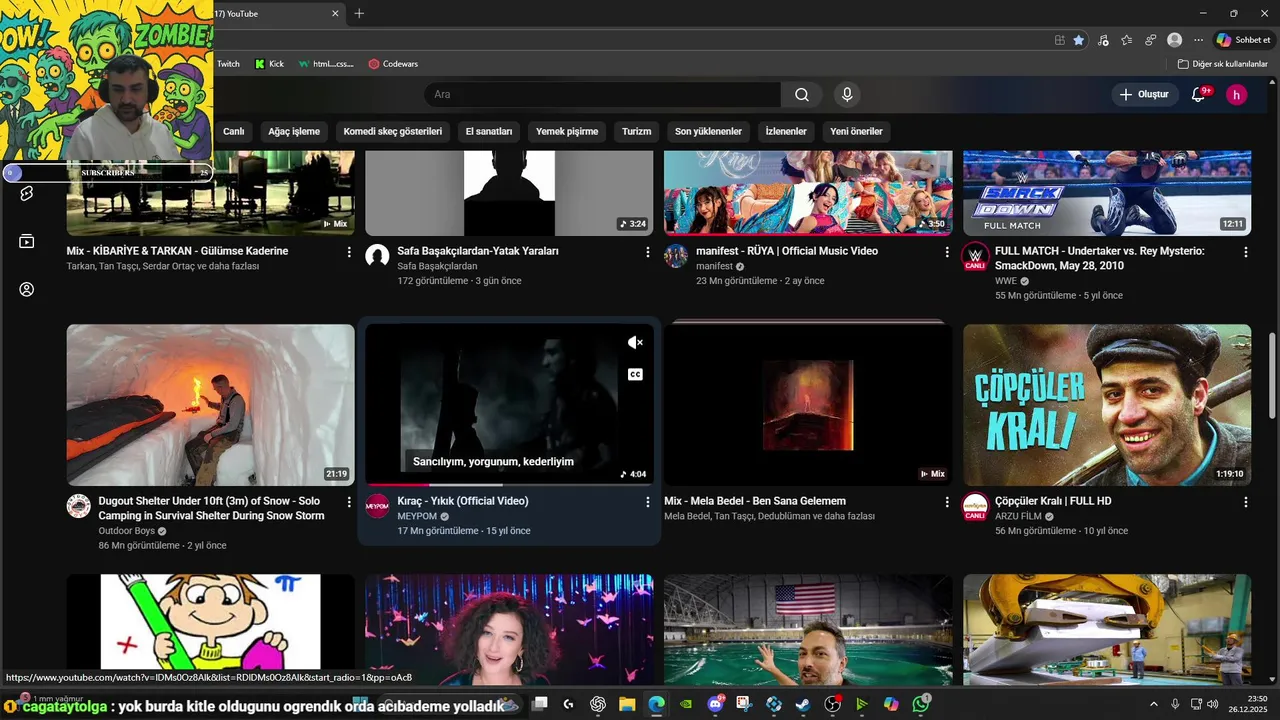Open more options for Mix - KİBARİYE & TARKAN

pyautogui.click(x=349, y=252)
